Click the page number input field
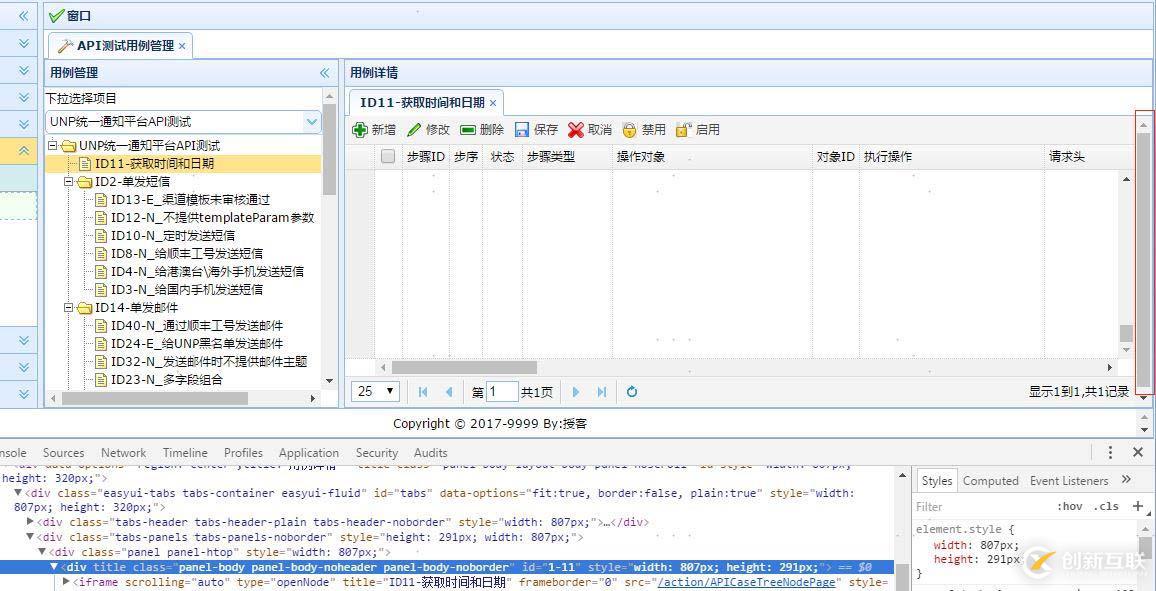This screenshot has width=1156, height=591. point(502,392)
